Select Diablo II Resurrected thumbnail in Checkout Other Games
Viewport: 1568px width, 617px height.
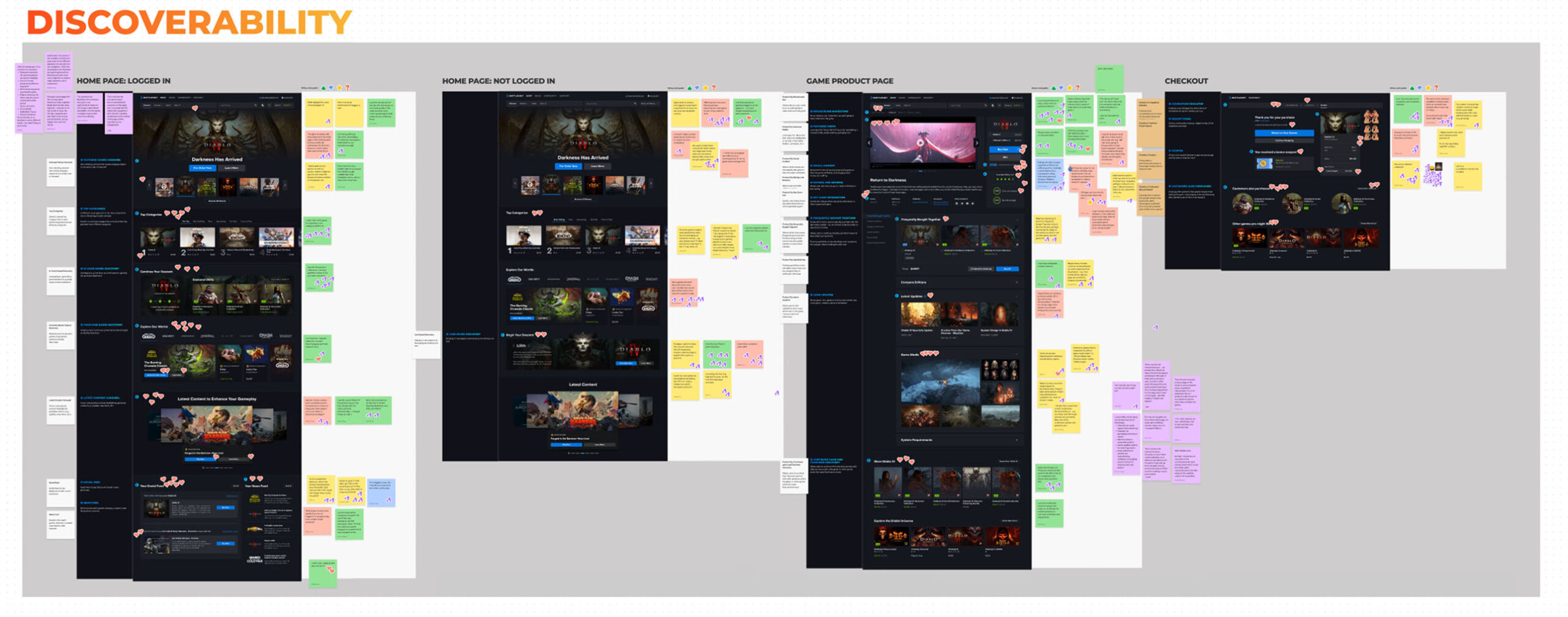[1249, 238]
